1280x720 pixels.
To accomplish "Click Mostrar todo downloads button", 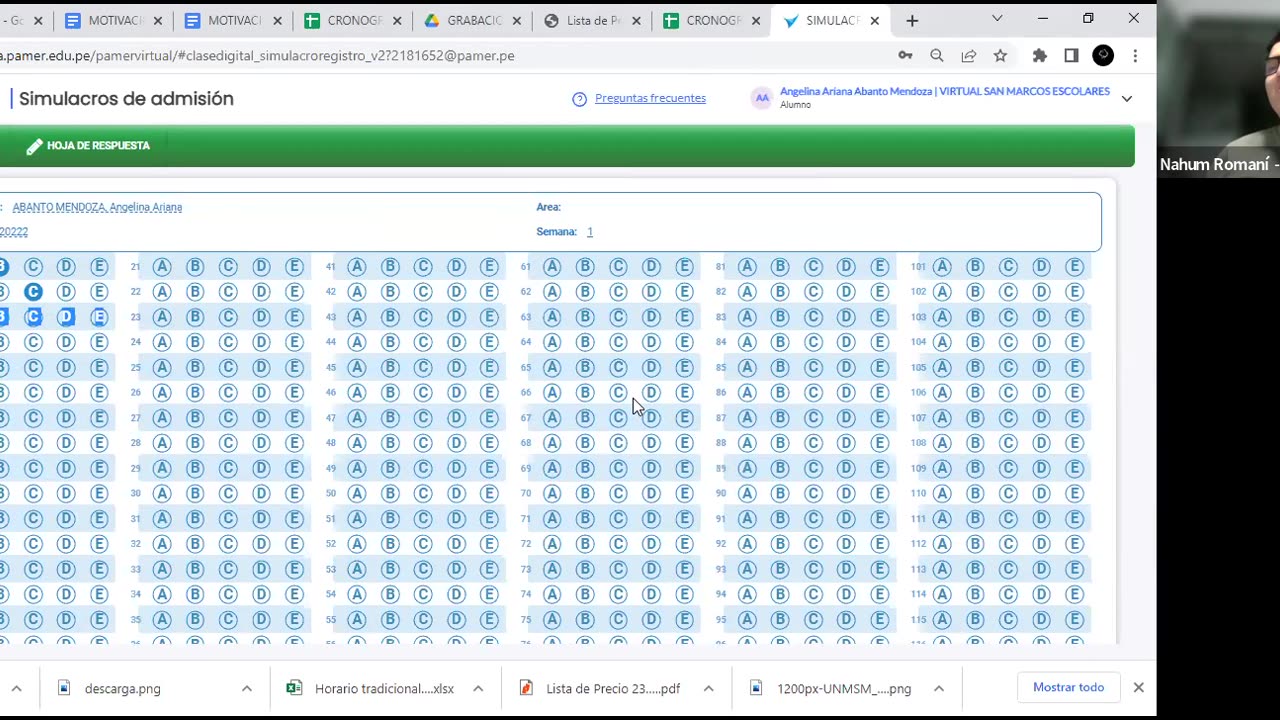I will click(1068, 687).
